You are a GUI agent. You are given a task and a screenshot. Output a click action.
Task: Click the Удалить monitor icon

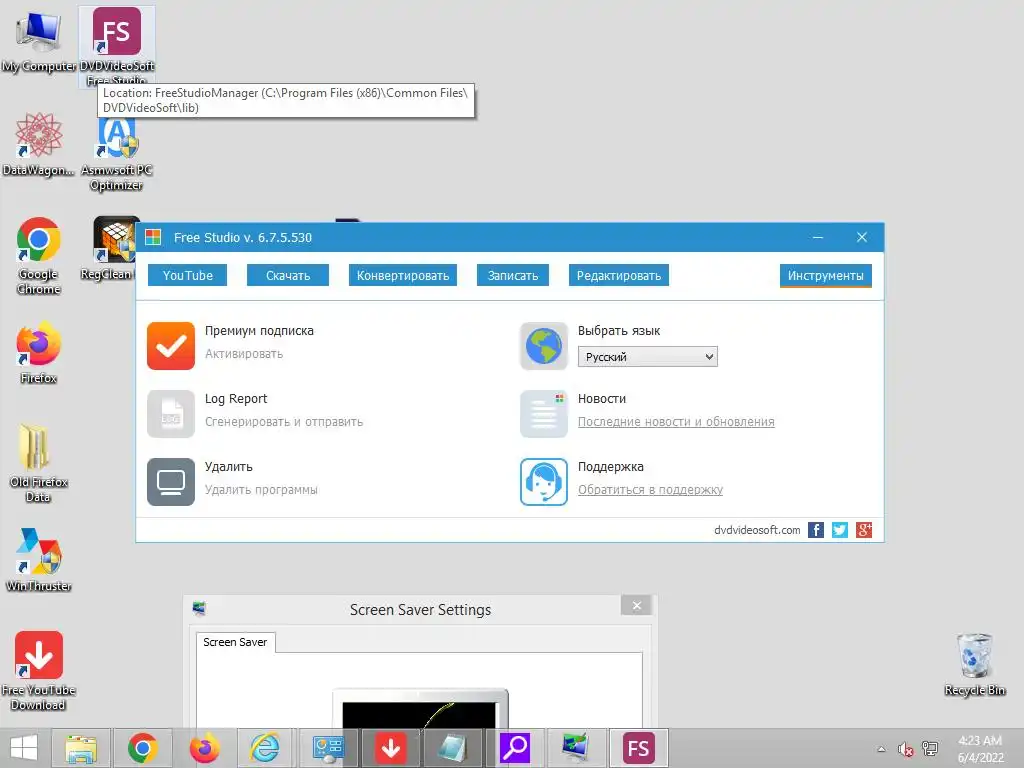(171, 481)
